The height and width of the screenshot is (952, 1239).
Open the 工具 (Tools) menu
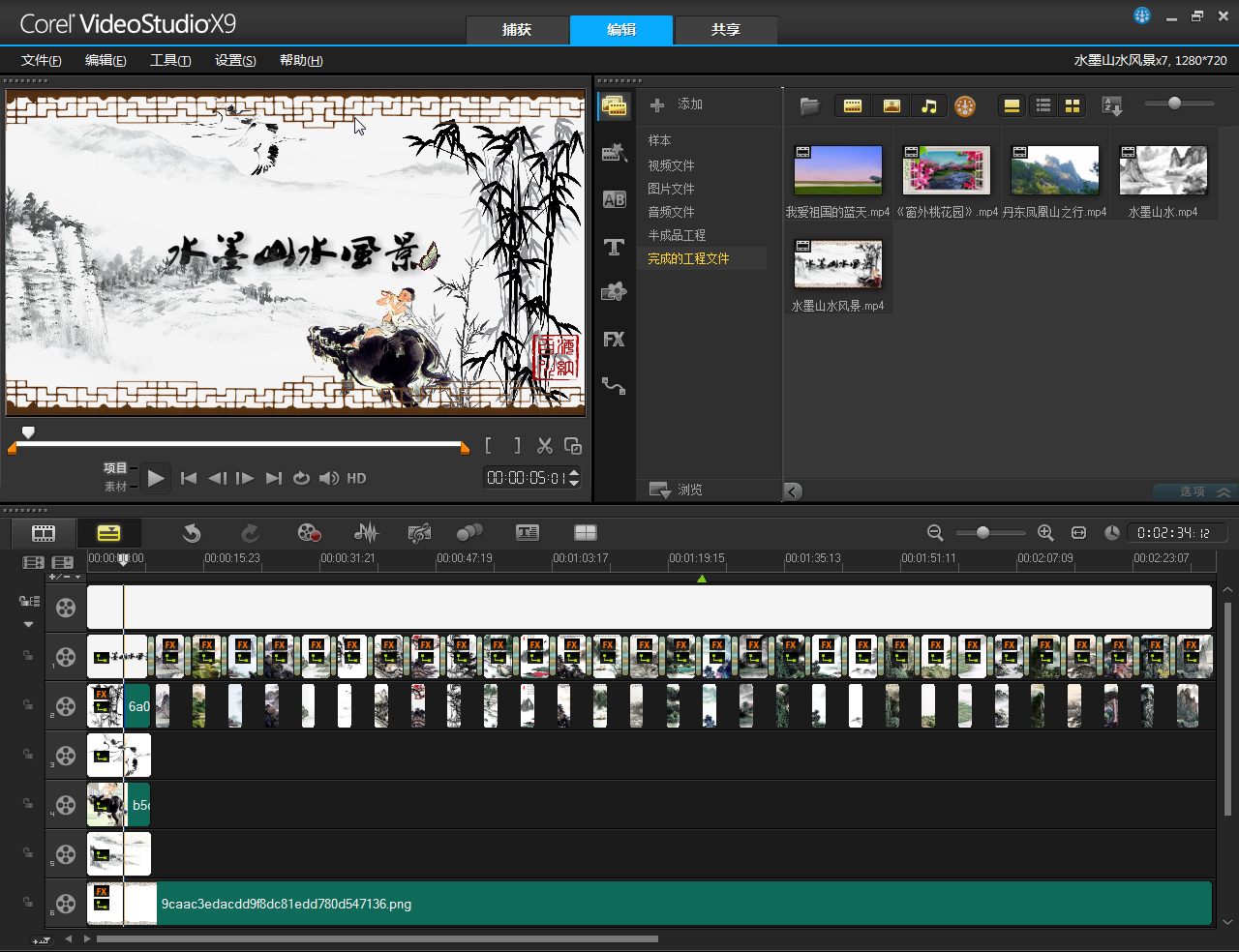pos(170,60)
